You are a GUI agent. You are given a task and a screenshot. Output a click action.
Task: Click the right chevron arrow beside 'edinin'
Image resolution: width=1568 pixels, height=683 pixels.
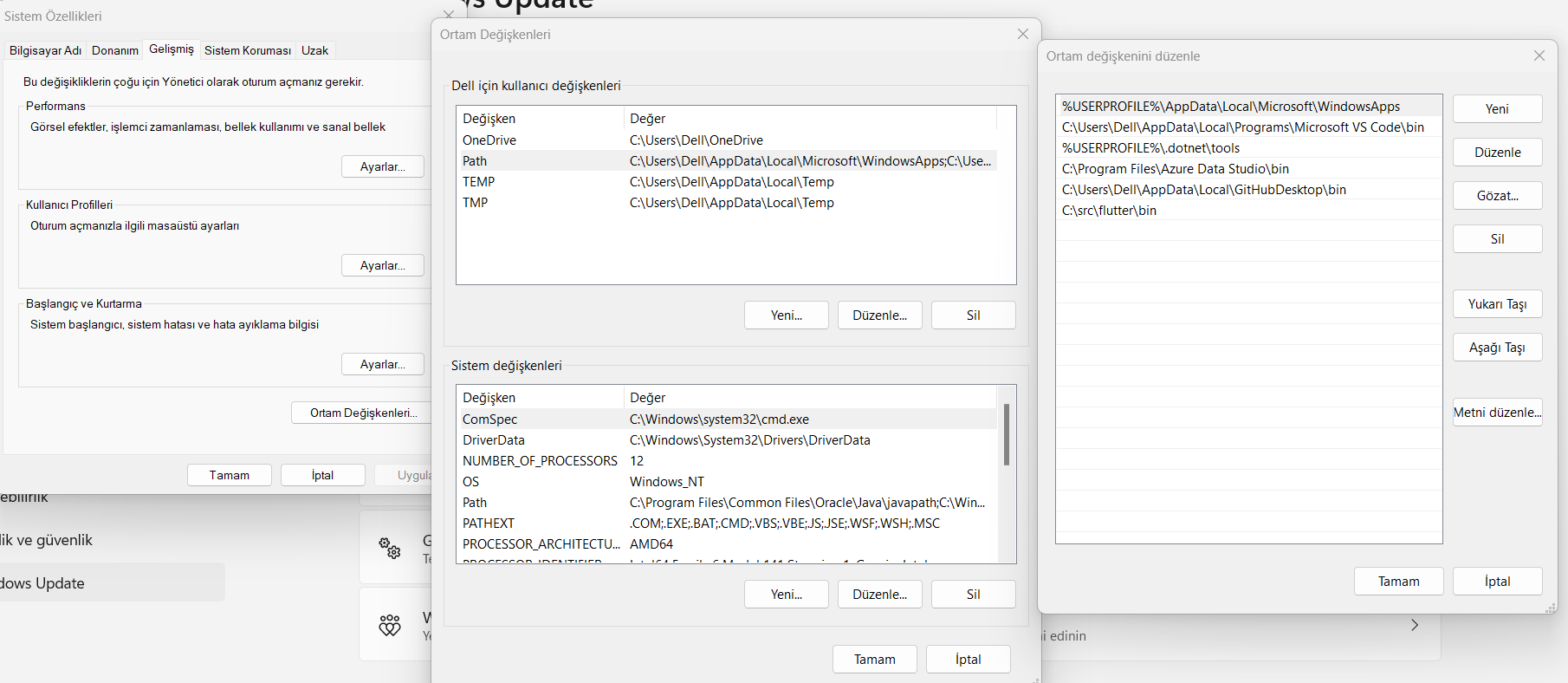tap(1414, 625)
